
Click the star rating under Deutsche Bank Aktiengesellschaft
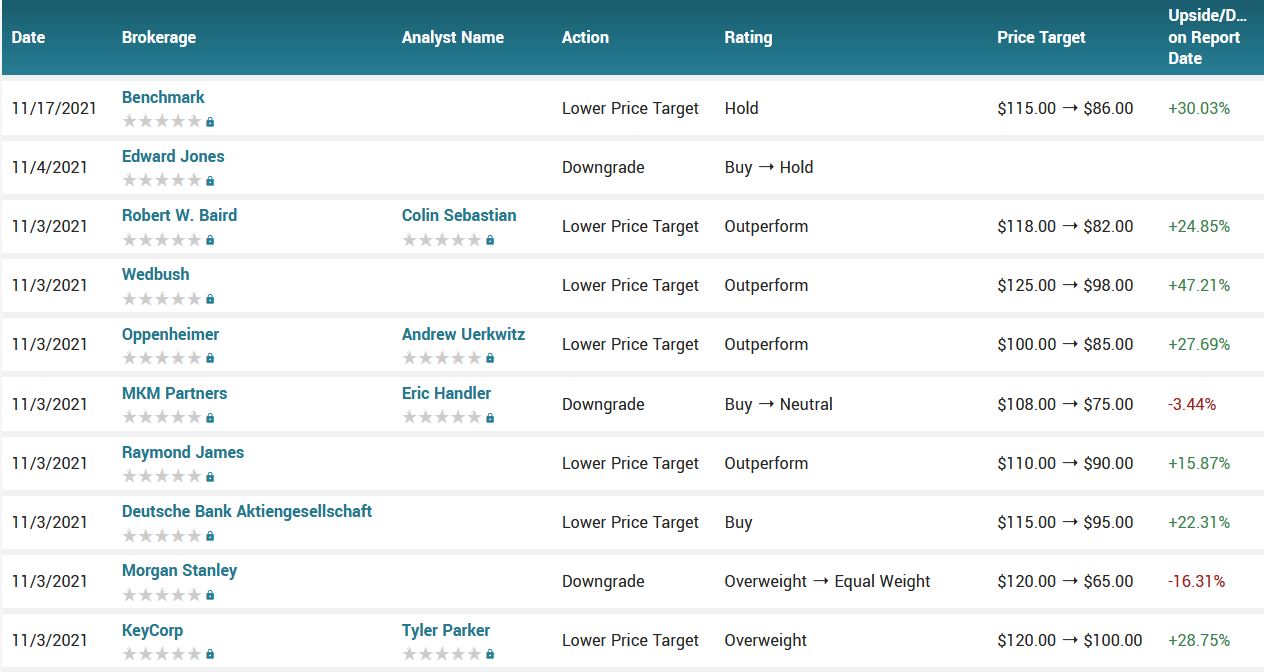[x=162, y=535]
